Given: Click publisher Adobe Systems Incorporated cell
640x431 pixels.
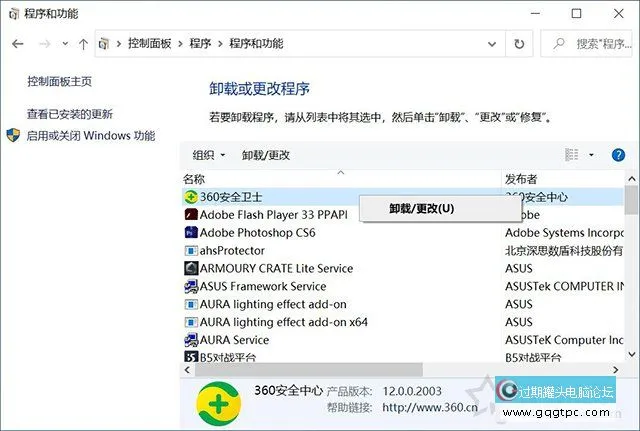Looking at the screenshot, I should [564, 233].
